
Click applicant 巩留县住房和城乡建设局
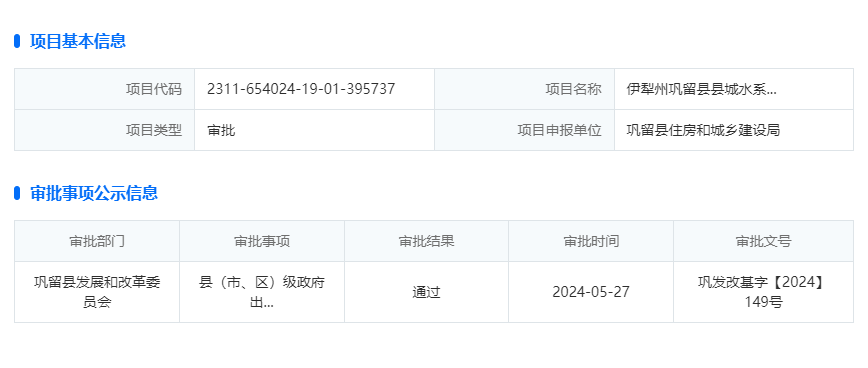703,130
